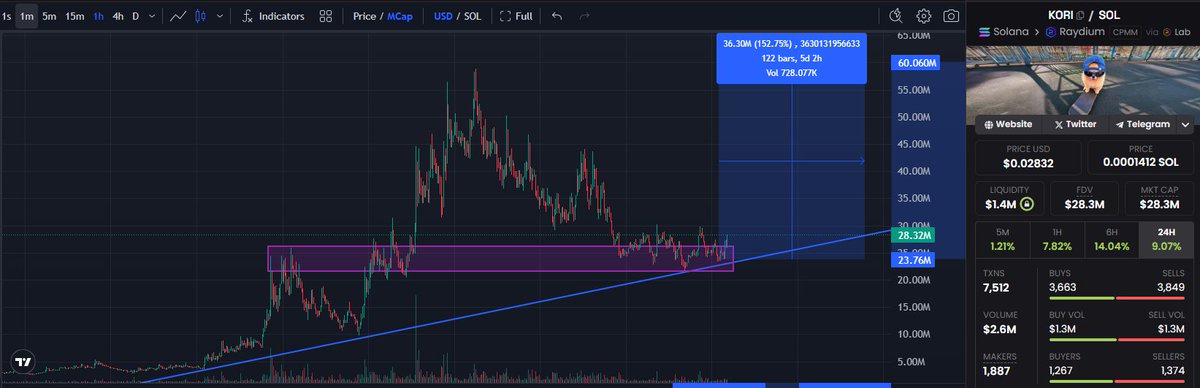The height and width of the screenshot is (388, 1200).
Task: Switch chart to 1m timeframe
Action: click(x=27, y=16)
